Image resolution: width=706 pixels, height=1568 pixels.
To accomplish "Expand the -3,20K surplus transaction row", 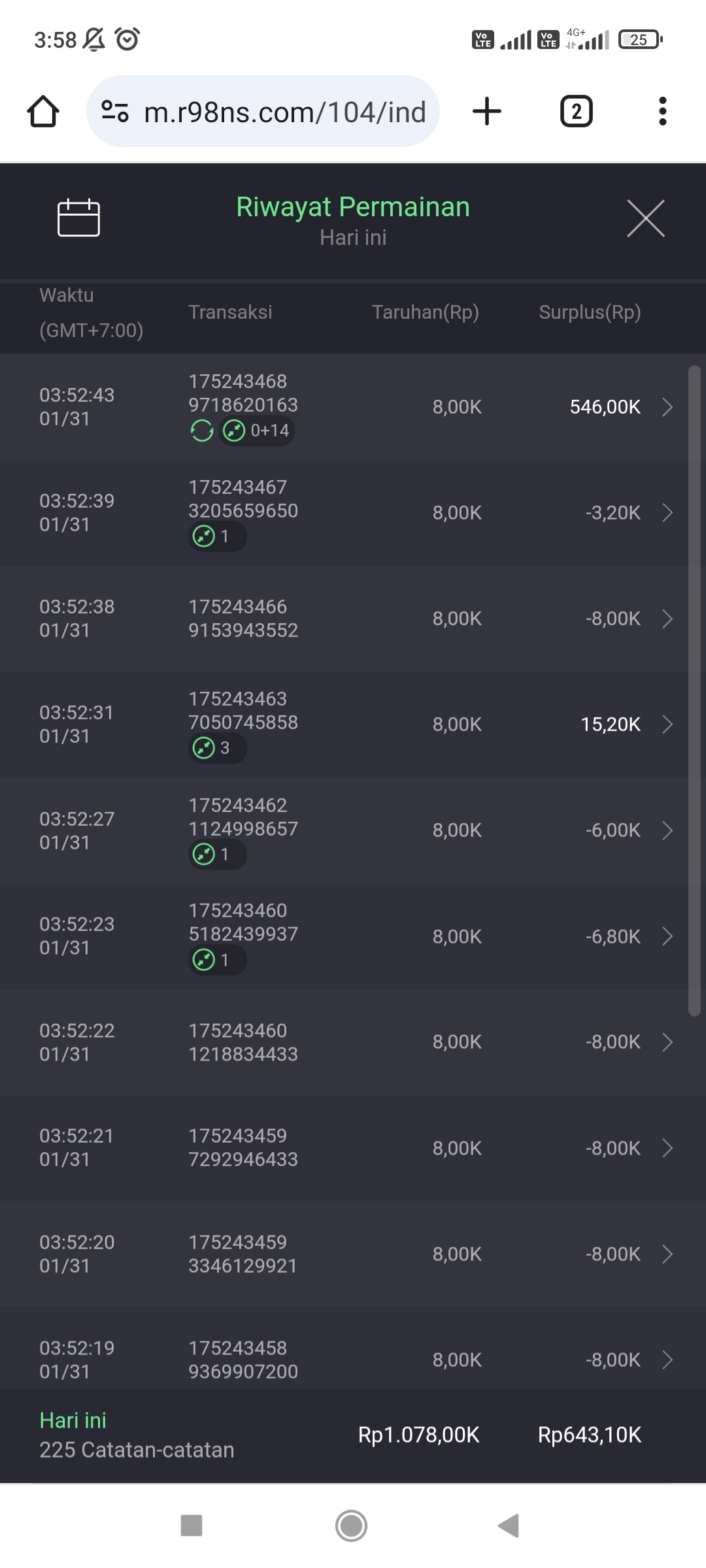I will click(667, 513).
